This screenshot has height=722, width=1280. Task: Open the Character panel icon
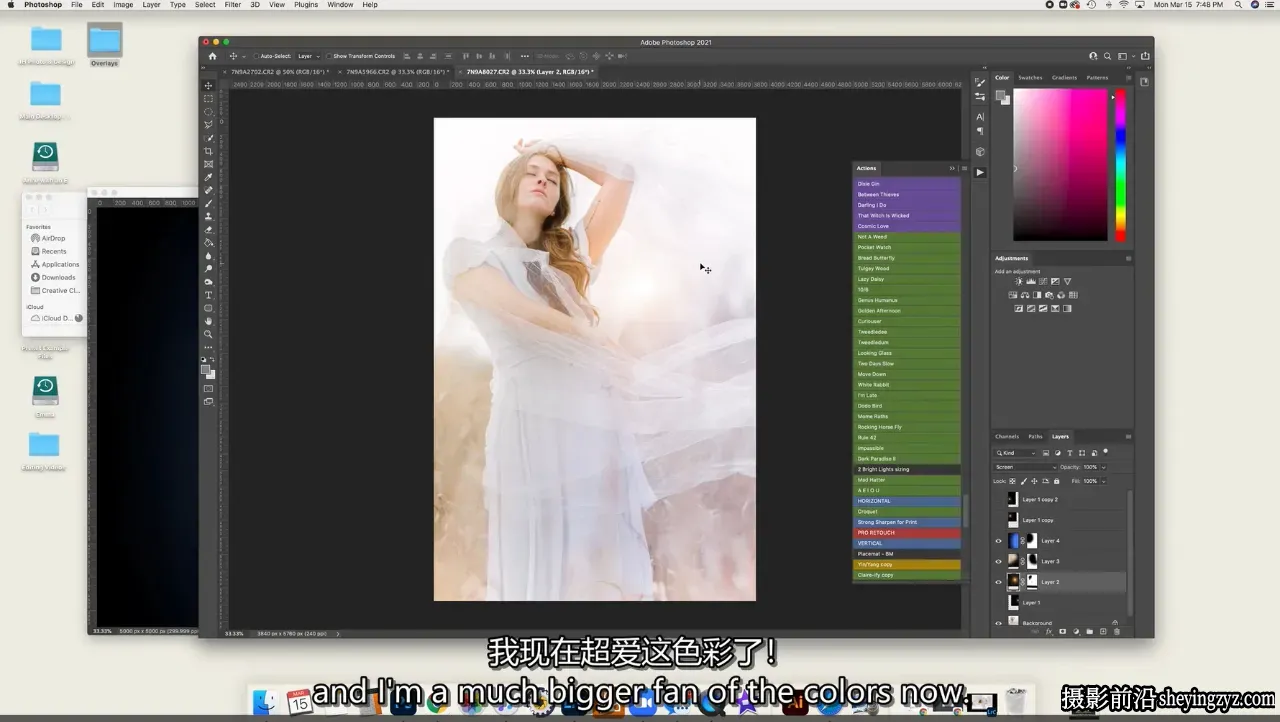point(980,117)
